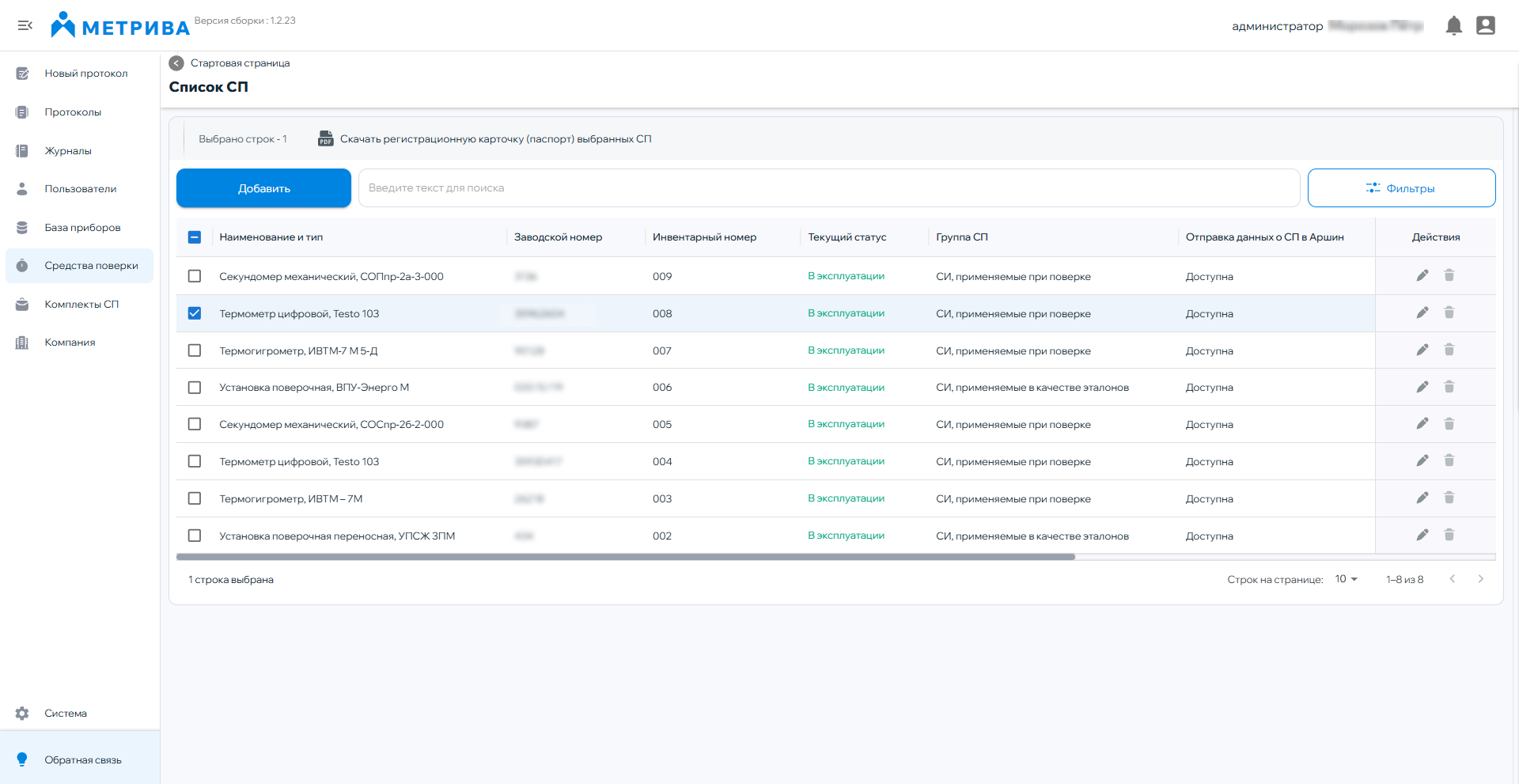
Task: Uncheck the selected Термометр цифровой 008 row
Action: point(195,313)
